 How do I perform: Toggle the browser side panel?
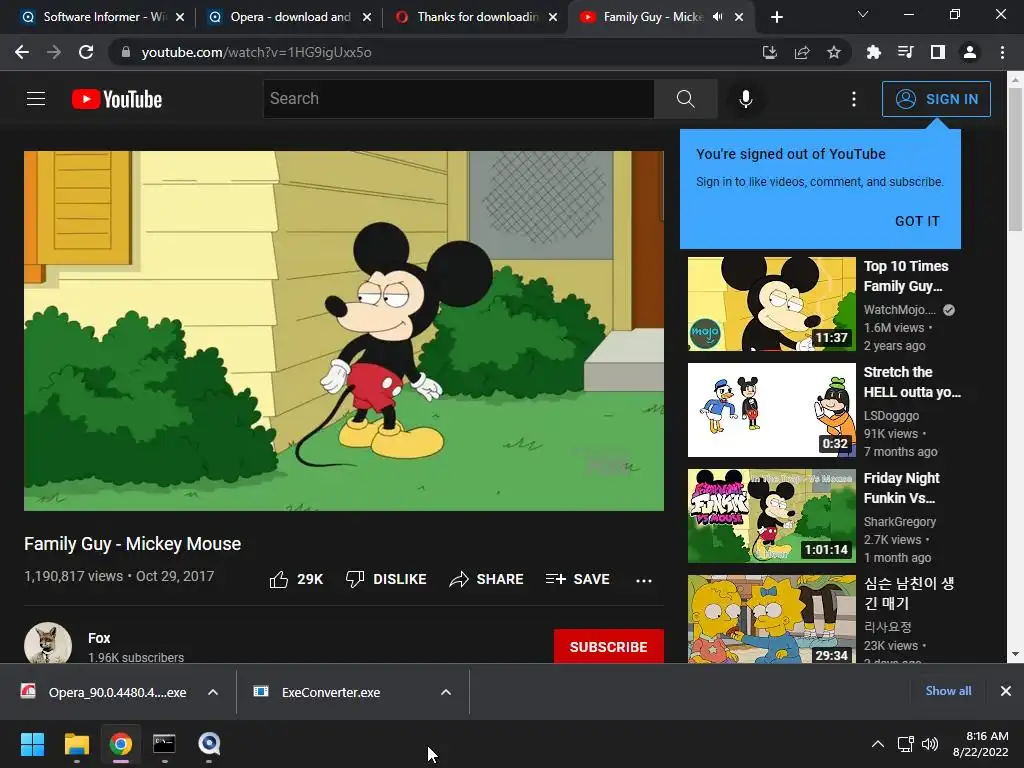tap(938, 52)
